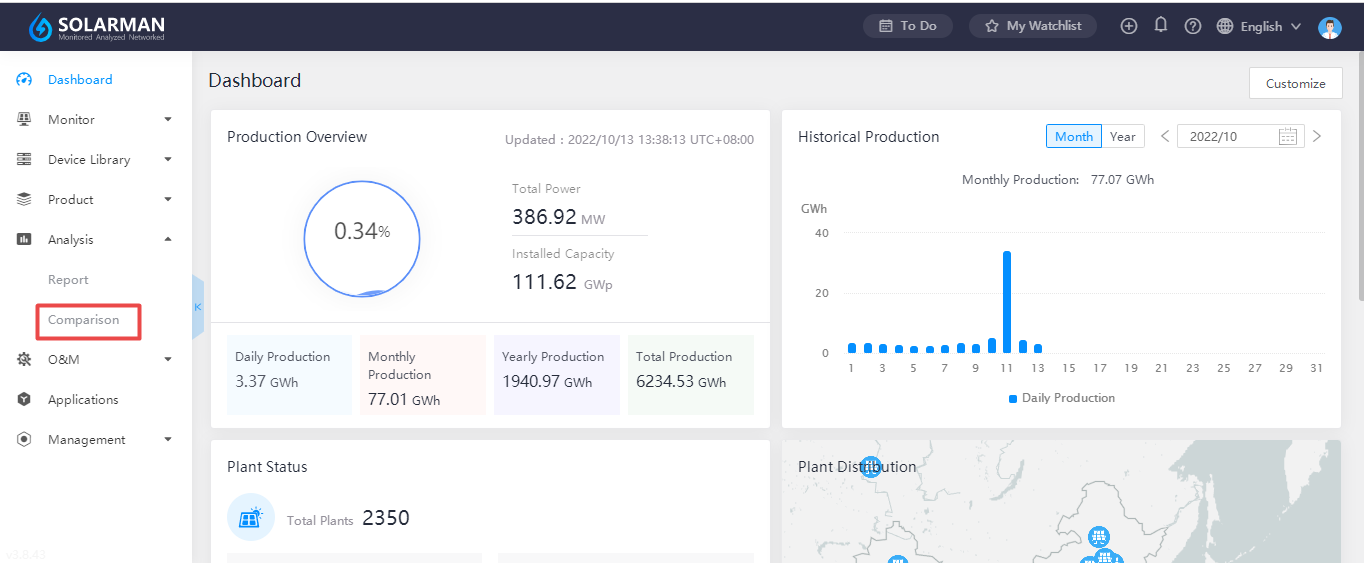This screenshot has width=1364, height=563.
Task: Click the plus icon in header
Action: tap(1129, 26)
